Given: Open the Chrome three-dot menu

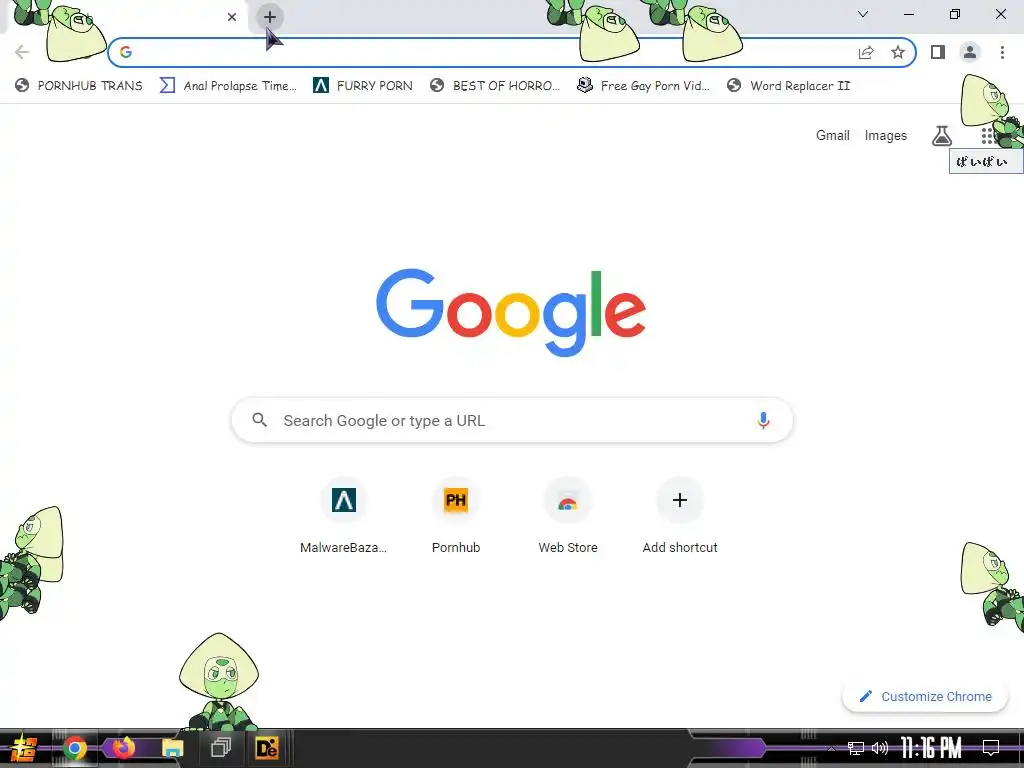Looking at the screenshot, I should (1002, 52).
